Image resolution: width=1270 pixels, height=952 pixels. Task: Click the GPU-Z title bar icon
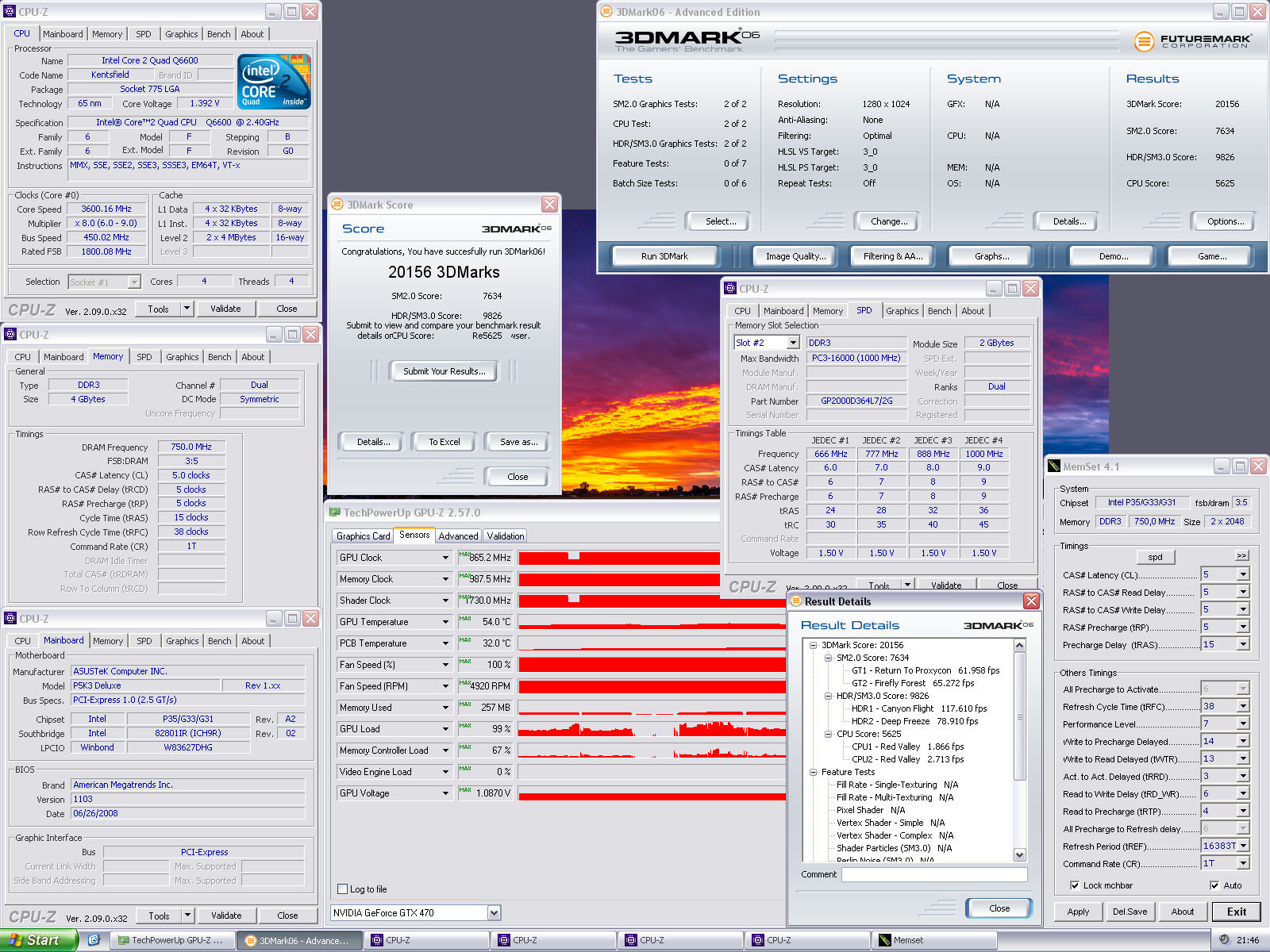[335, 512]
